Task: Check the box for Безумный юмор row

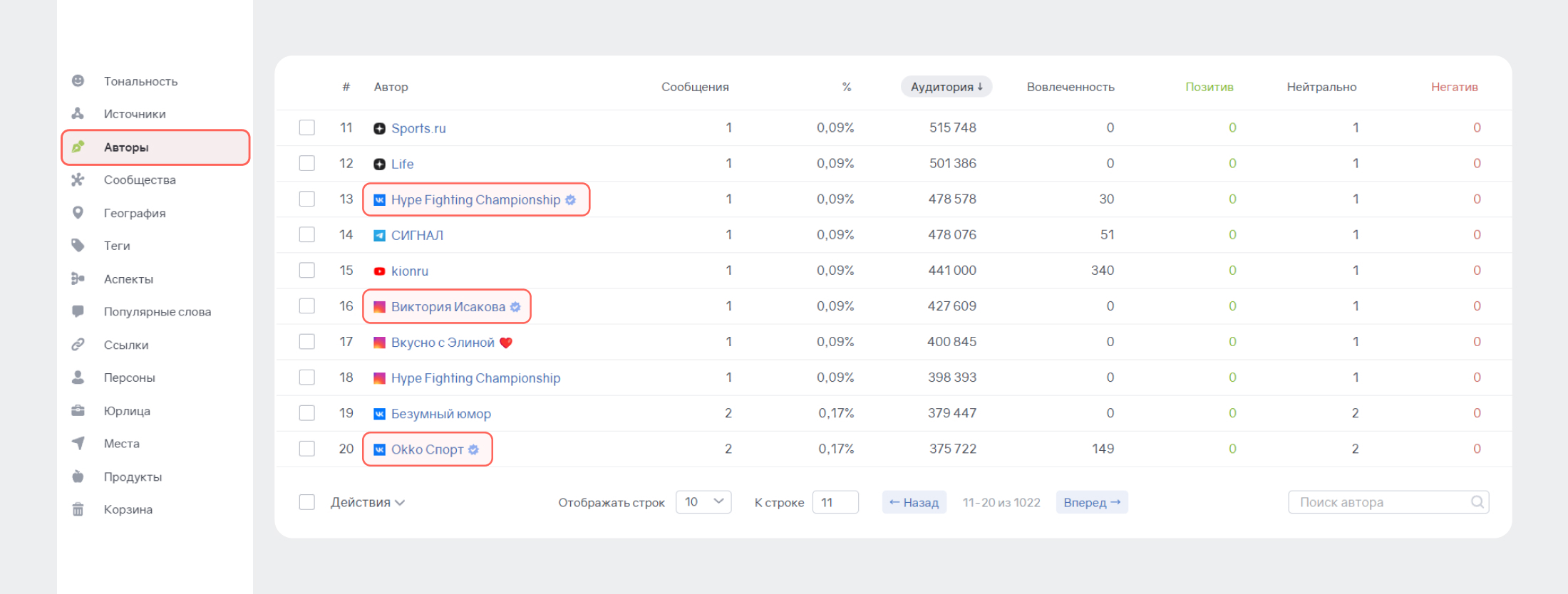Action: tap(307, 412)
